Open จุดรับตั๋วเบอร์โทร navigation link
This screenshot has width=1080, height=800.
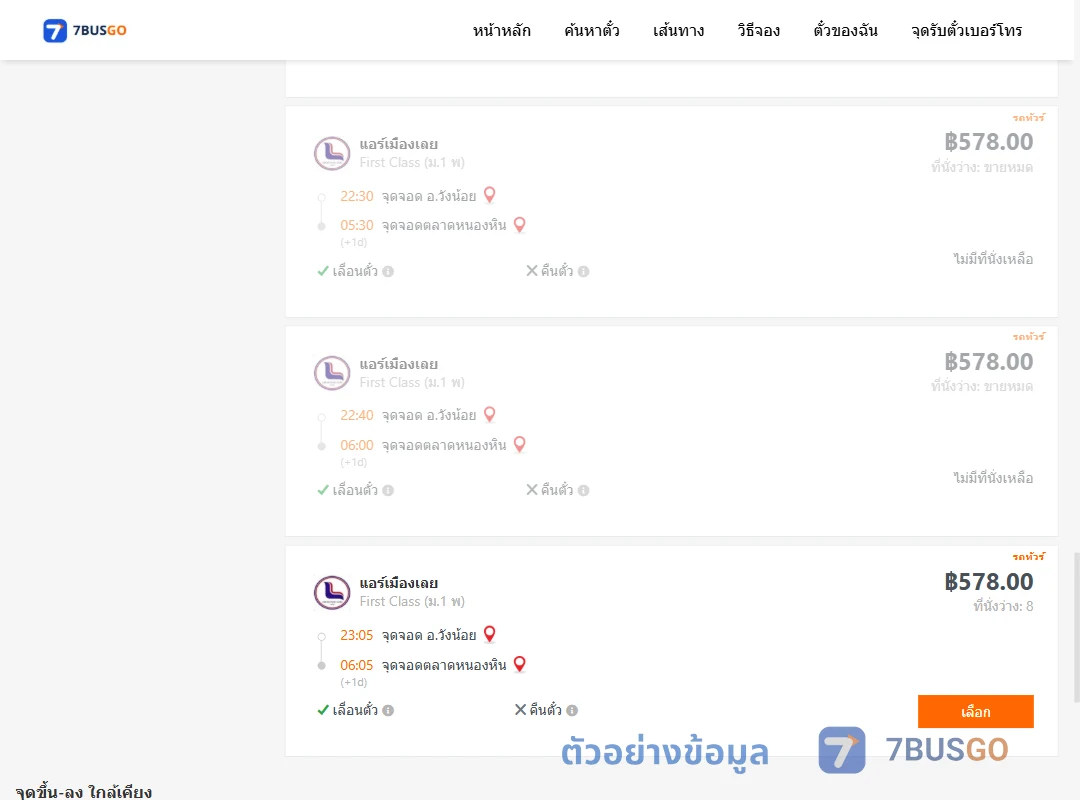coord(966,30)
